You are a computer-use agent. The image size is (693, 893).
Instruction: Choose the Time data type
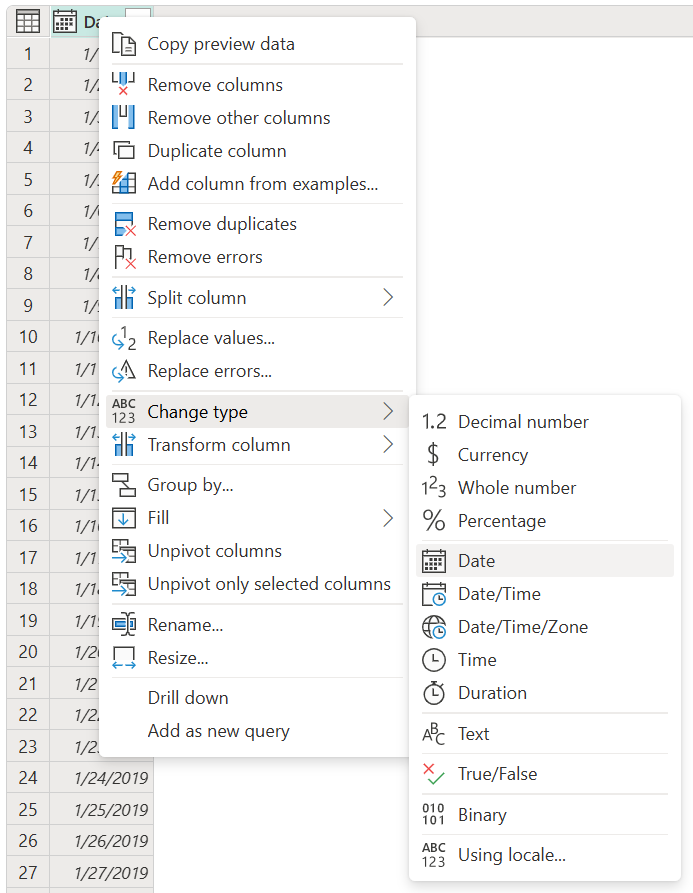pos(475,659)
